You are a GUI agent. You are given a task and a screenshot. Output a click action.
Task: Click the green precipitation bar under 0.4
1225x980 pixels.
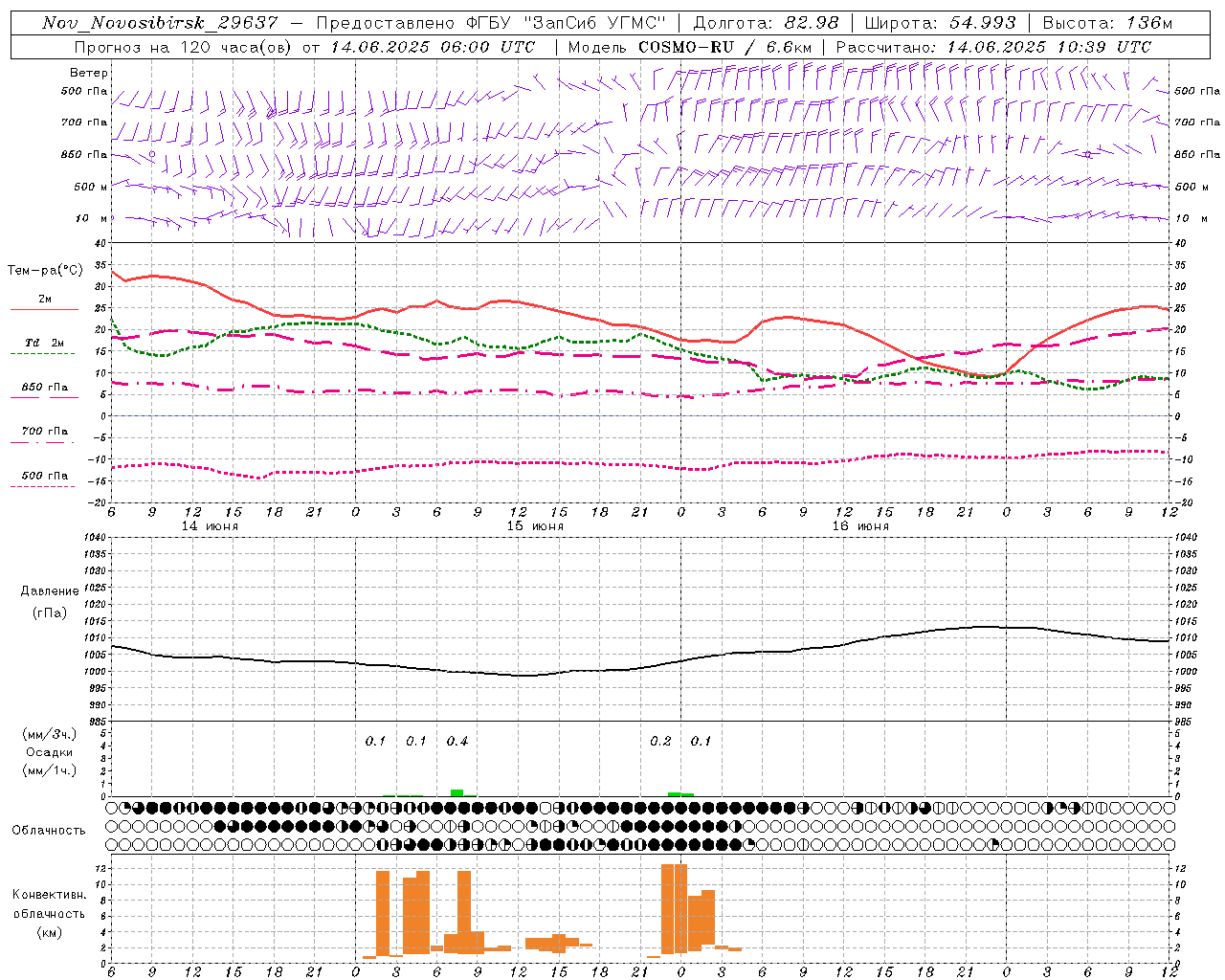pos(457,792)
